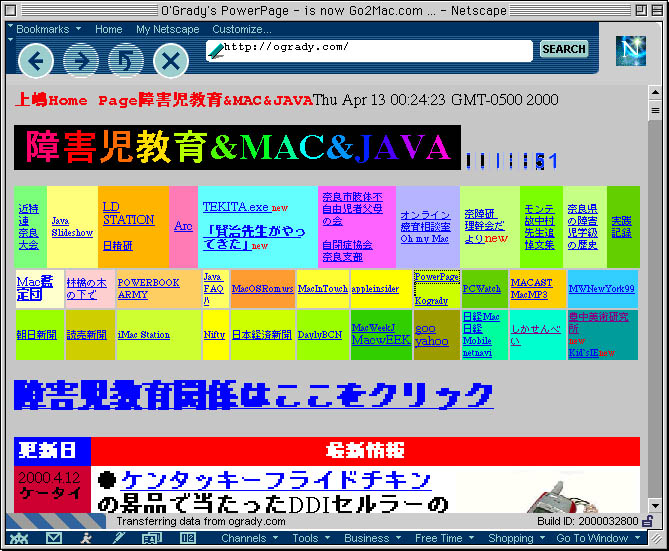Expand the Channels menu
Viewport: 669px width, 551px height.
click(250, 538)
